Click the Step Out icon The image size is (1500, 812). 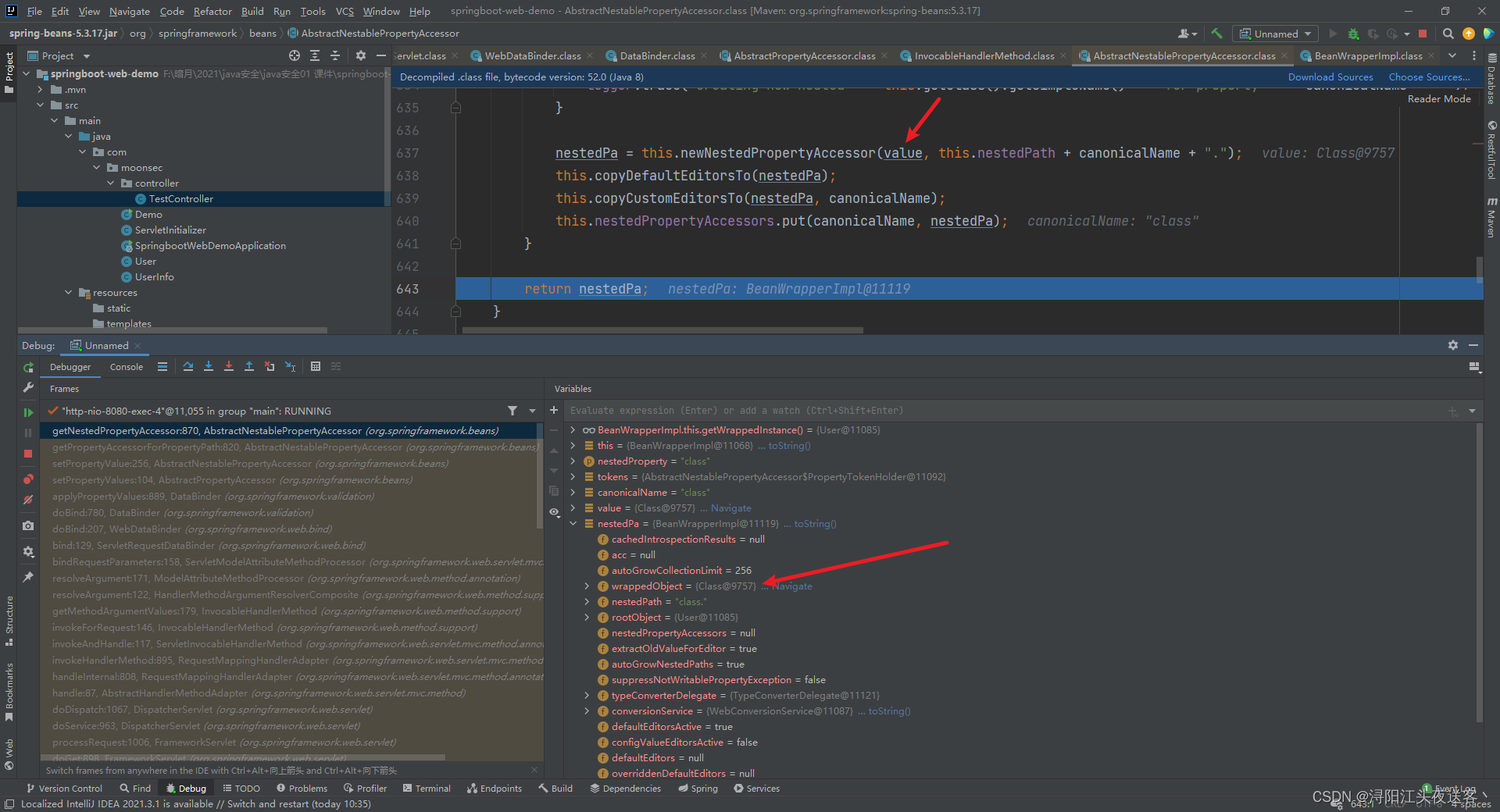tap(249, 366)
